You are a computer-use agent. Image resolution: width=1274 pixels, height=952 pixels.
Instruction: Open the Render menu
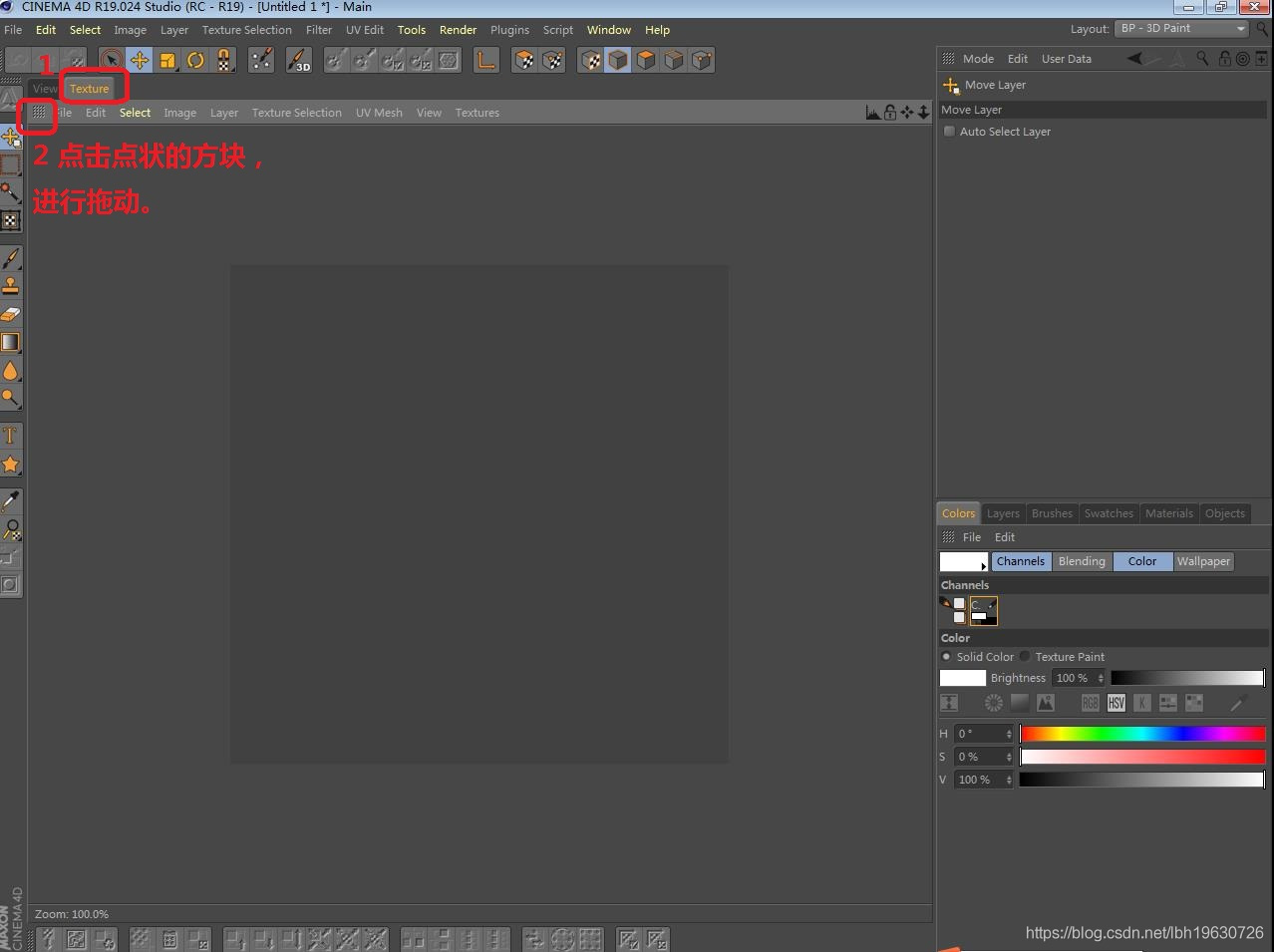click(458, 30)
